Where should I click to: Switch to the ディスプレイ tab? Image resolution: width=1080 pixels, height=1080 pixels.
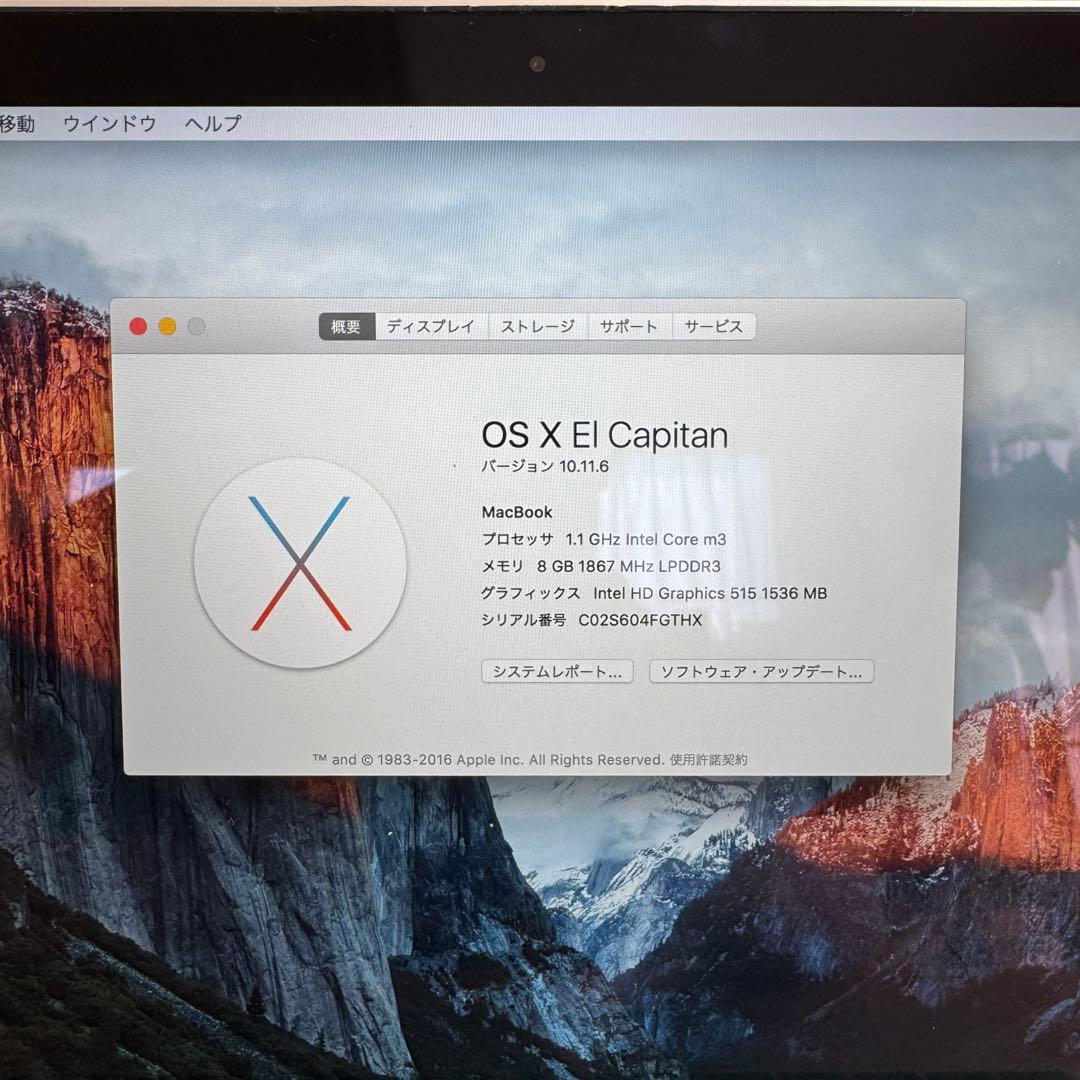430,326
